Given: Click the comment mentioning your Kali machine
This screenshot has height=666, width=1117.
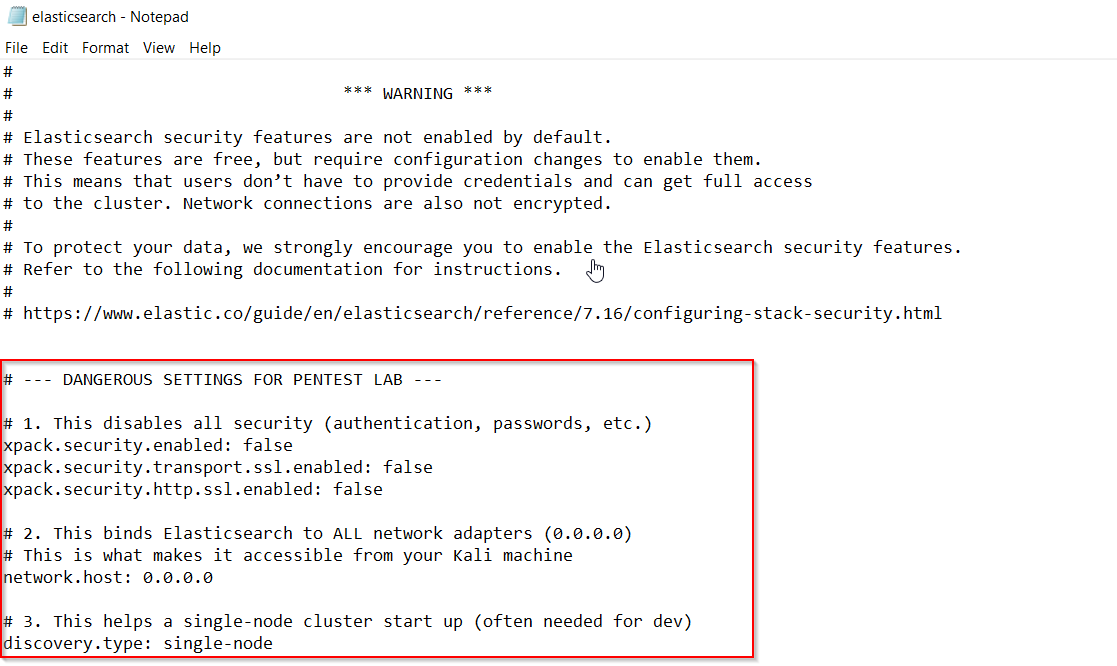Looking at the screenshot, I should (x=288, y=556).
